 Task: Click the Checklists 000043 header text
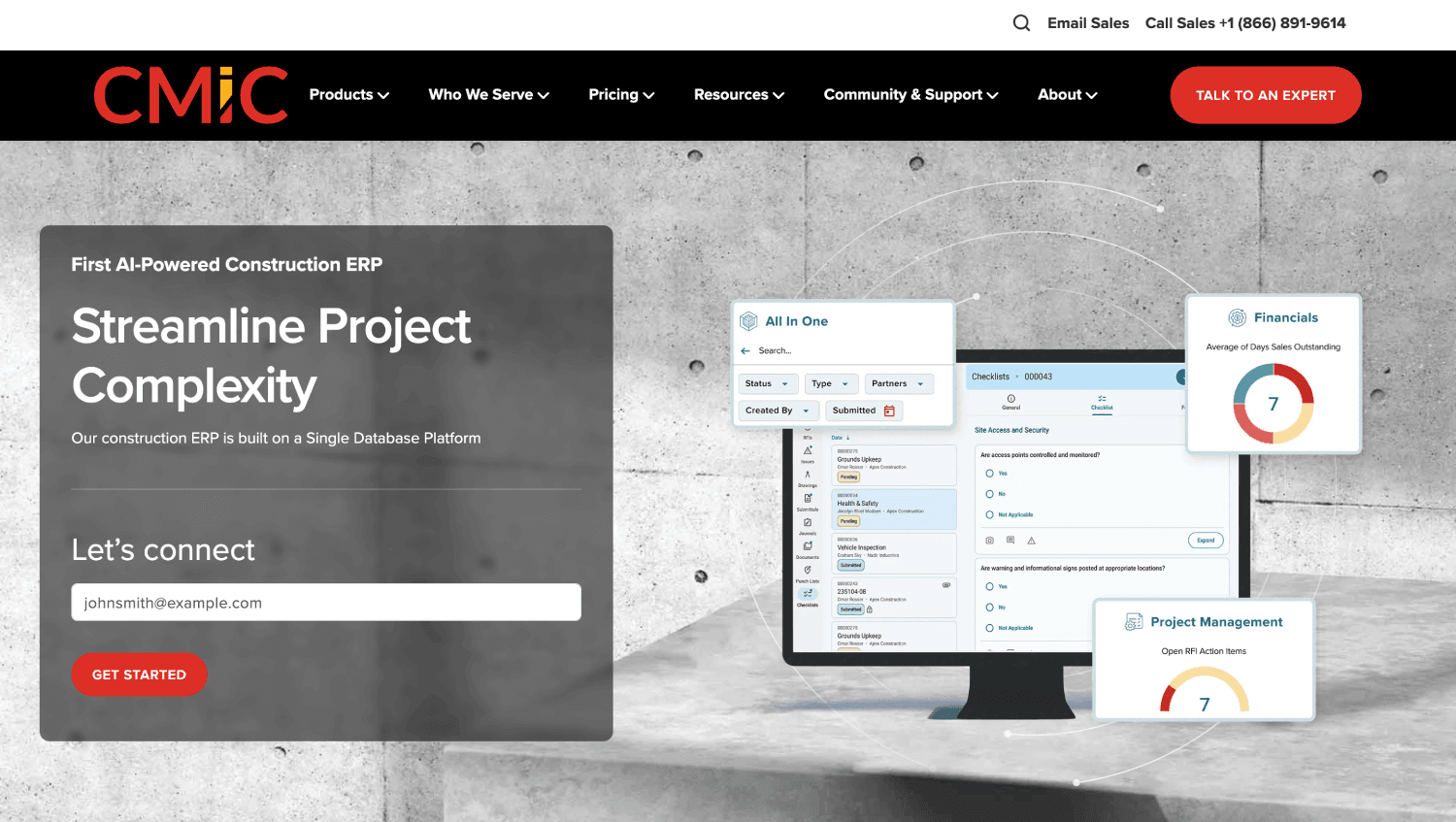(x=1011, y=377)
